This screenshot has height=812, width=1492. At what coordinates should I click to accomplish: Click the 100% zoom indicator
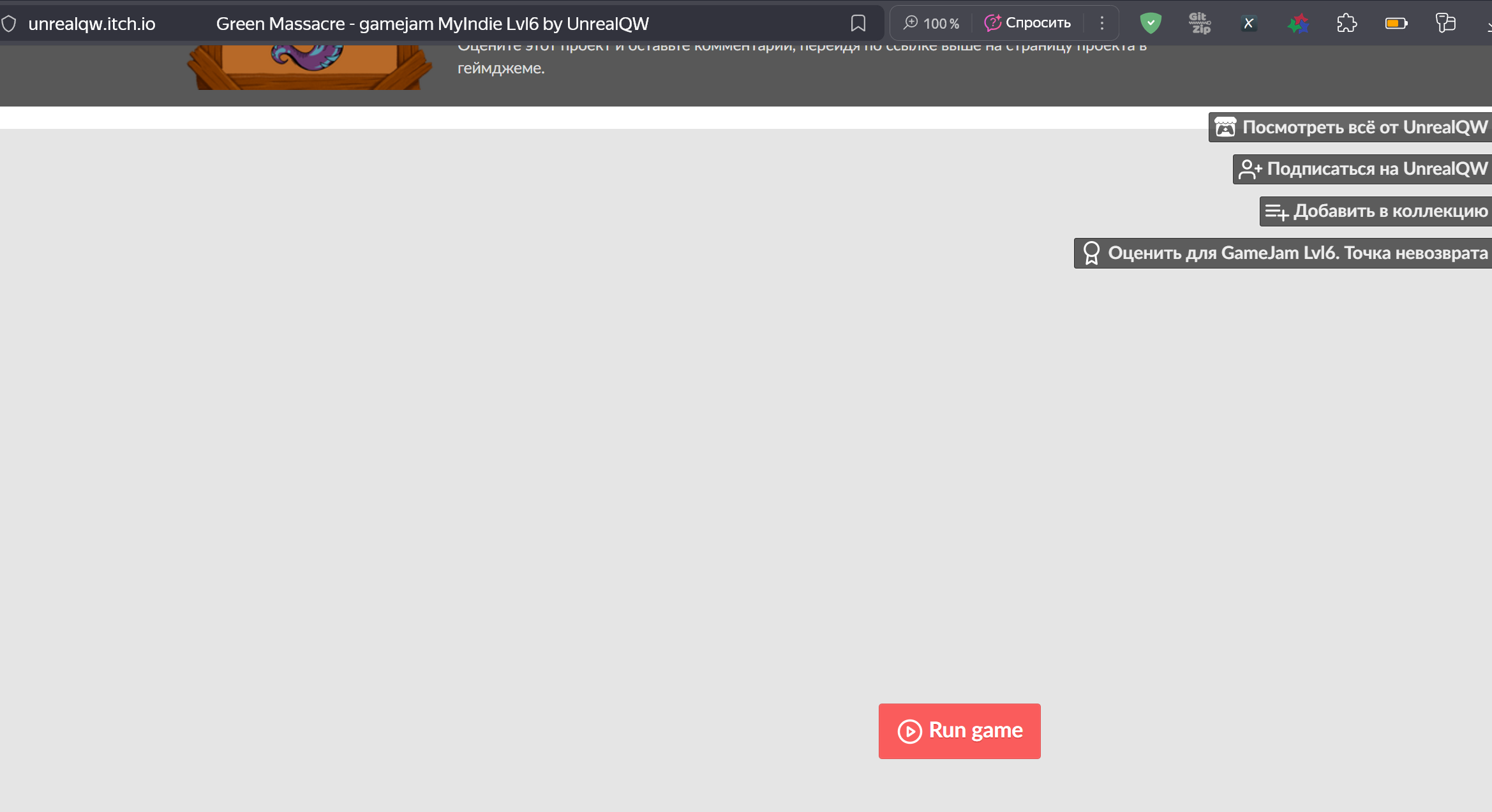coord(931,24)
